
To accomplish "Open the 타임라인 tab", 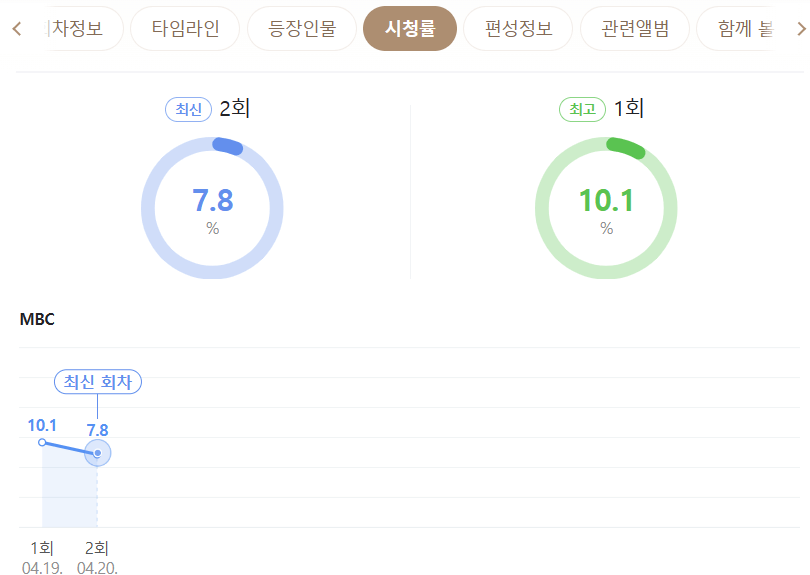I will tap(185, 28).
